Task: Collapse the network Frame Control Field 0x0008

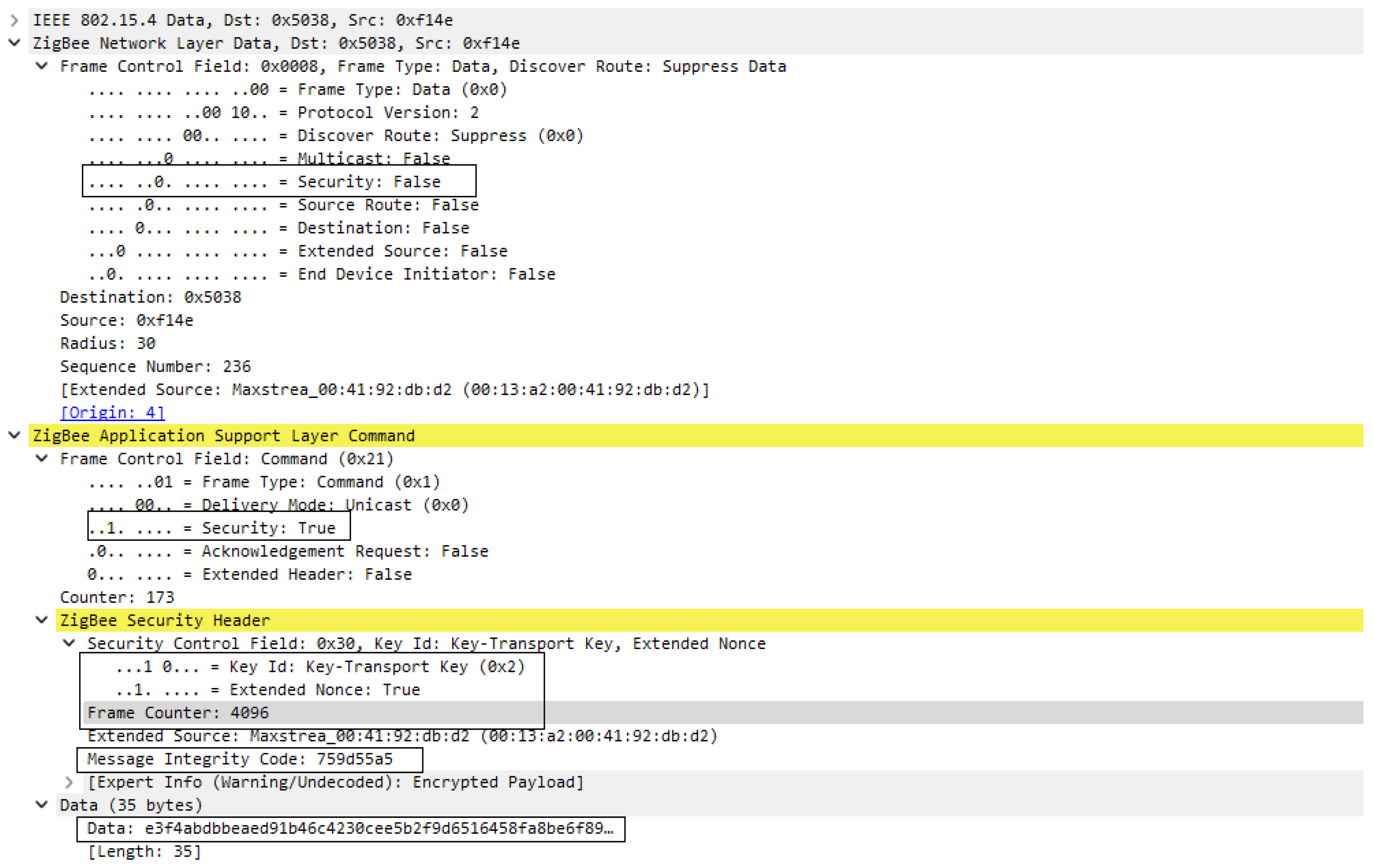Action: (42, 66)
